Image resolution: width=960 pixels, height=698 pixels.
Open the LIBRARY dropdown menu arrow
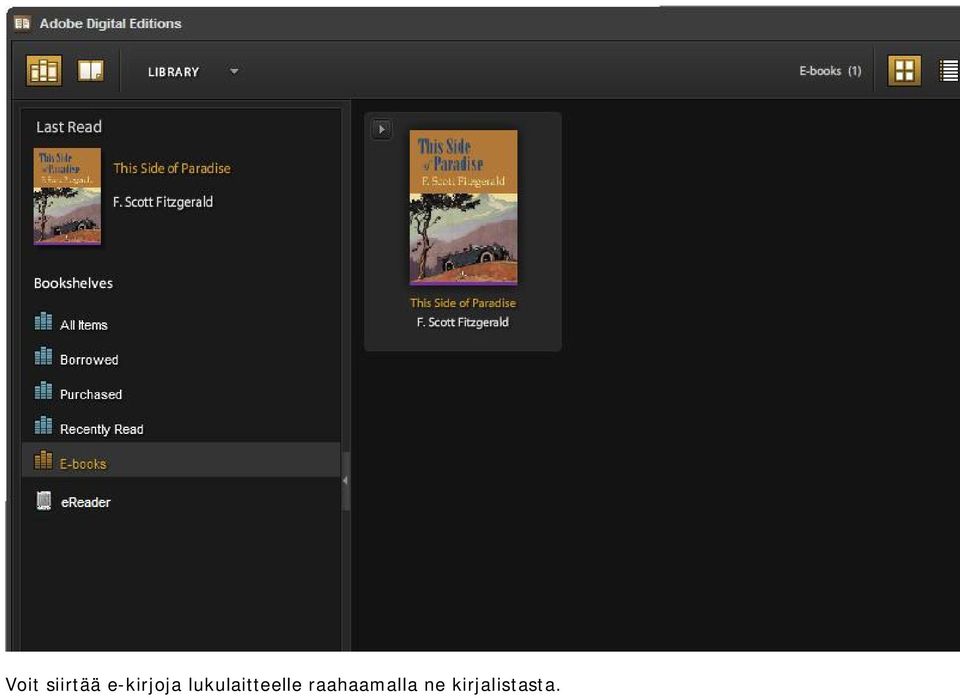tap(234, 71)
